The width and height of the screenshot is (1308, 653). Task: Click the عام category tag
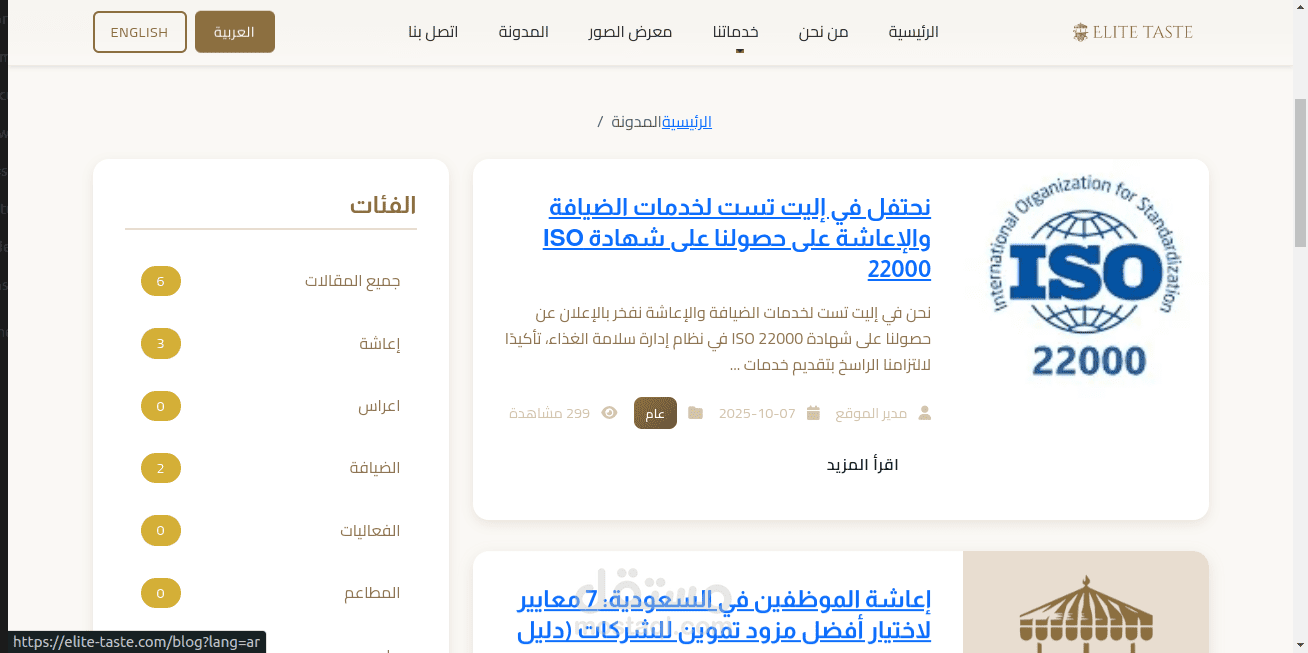[655, 413]
